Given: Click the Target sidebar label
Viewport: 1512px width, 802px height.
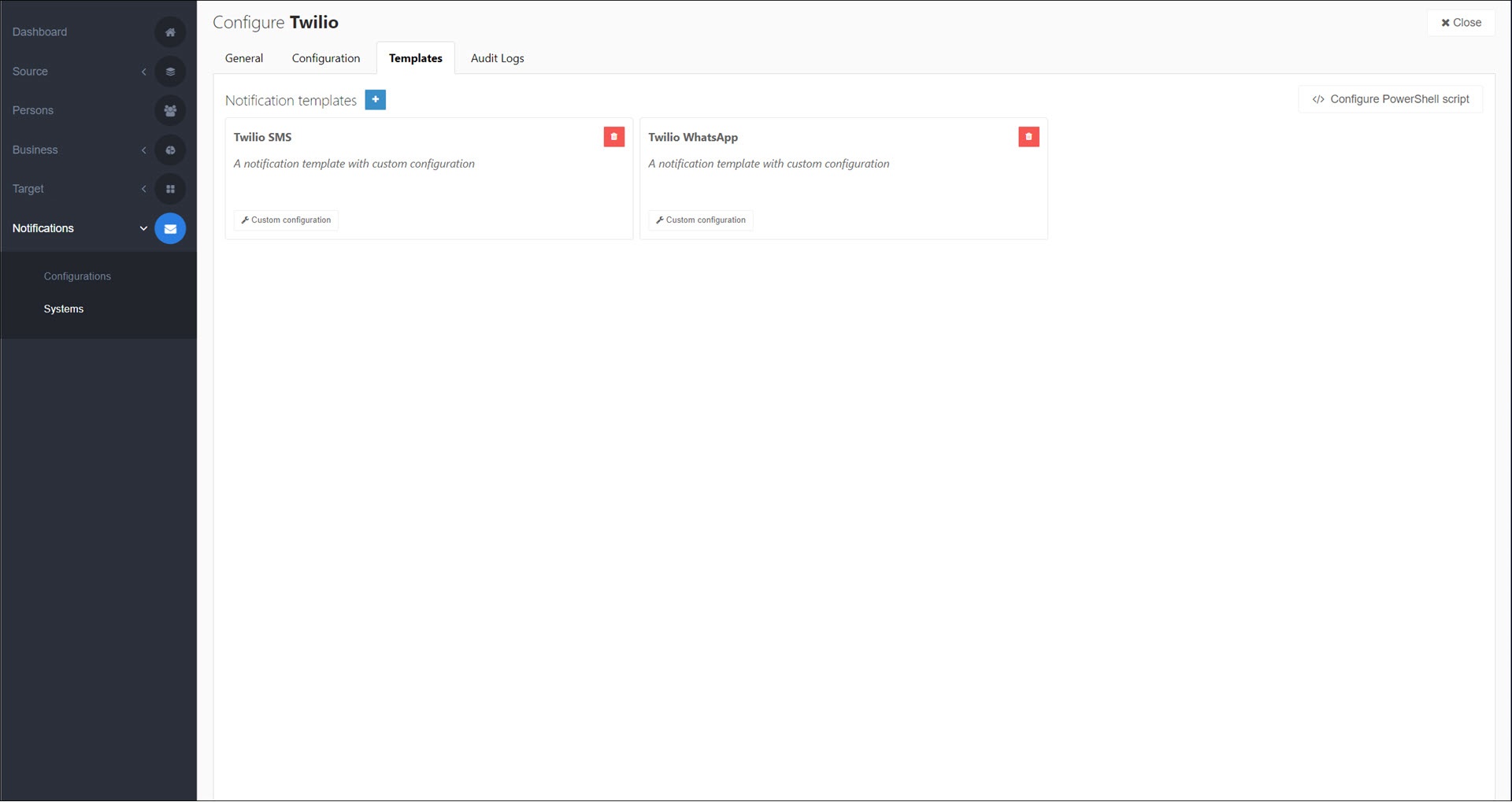Looking at the screenshot, I should [28, 189].
